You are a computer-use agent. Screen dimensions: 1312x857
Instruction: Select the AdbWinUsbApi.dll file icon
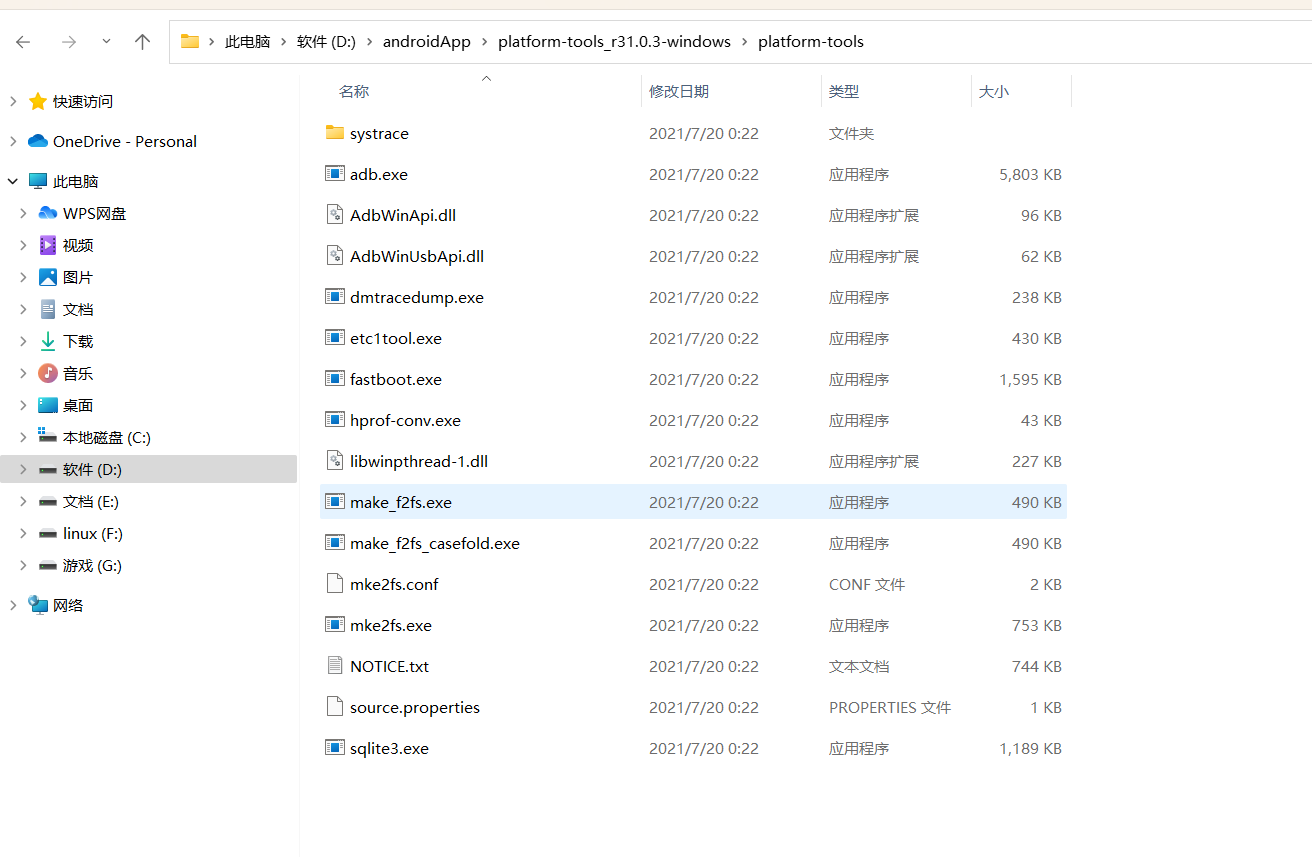click(x=335, y=255)
